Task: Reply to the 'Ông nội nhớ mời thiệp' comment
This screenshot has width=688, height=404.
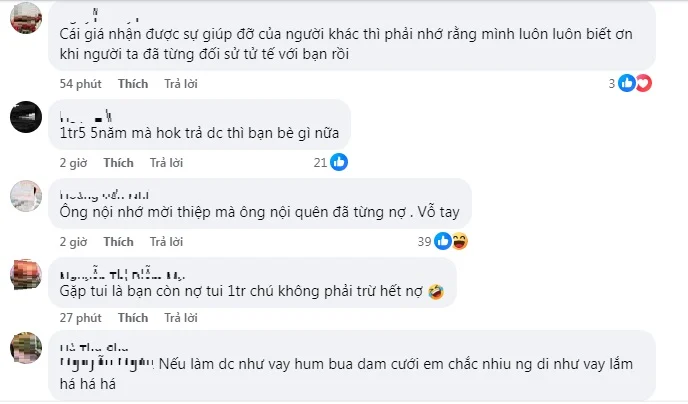Action: [166, 242]
